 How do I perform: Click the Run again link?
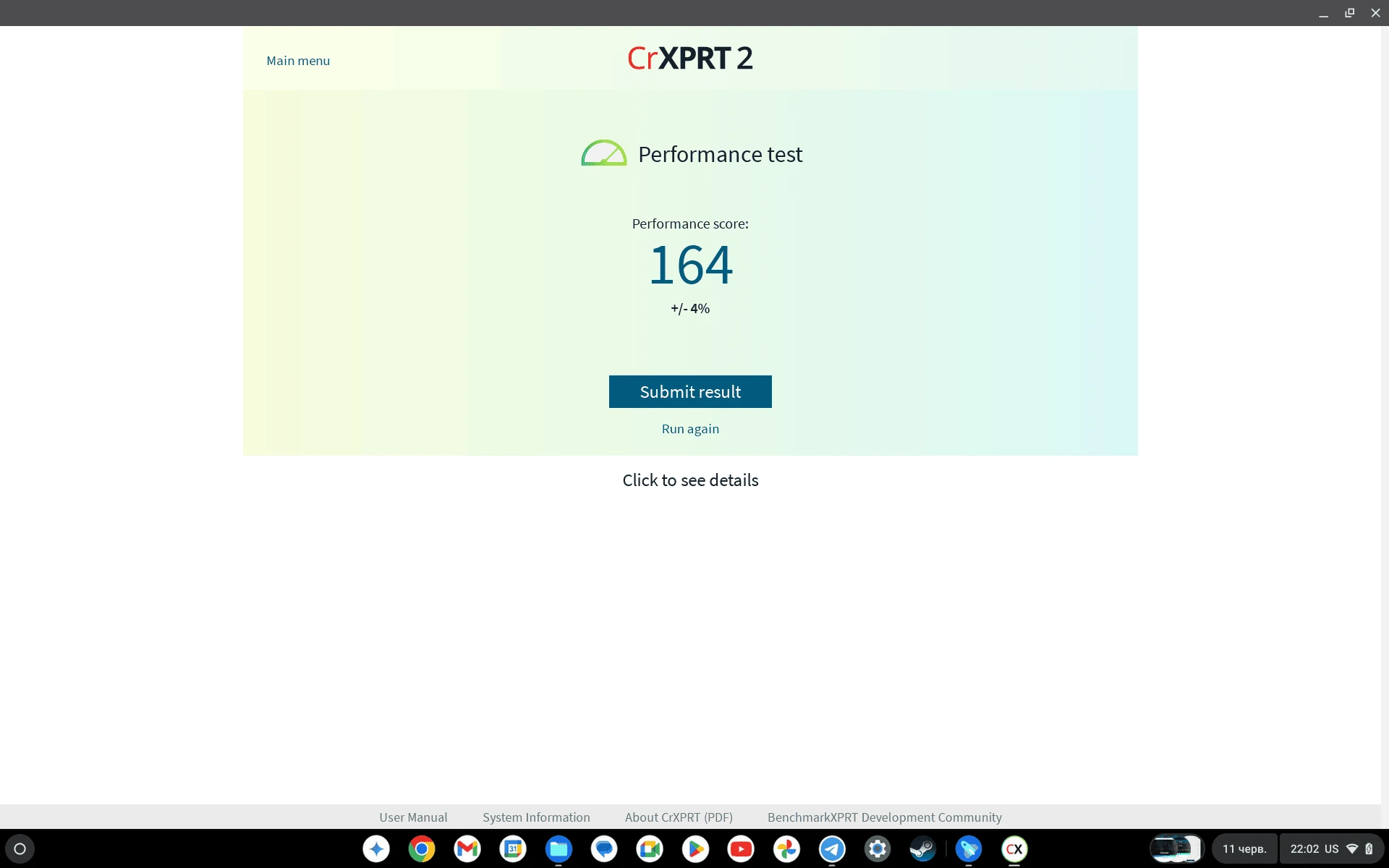pos(690,429)
